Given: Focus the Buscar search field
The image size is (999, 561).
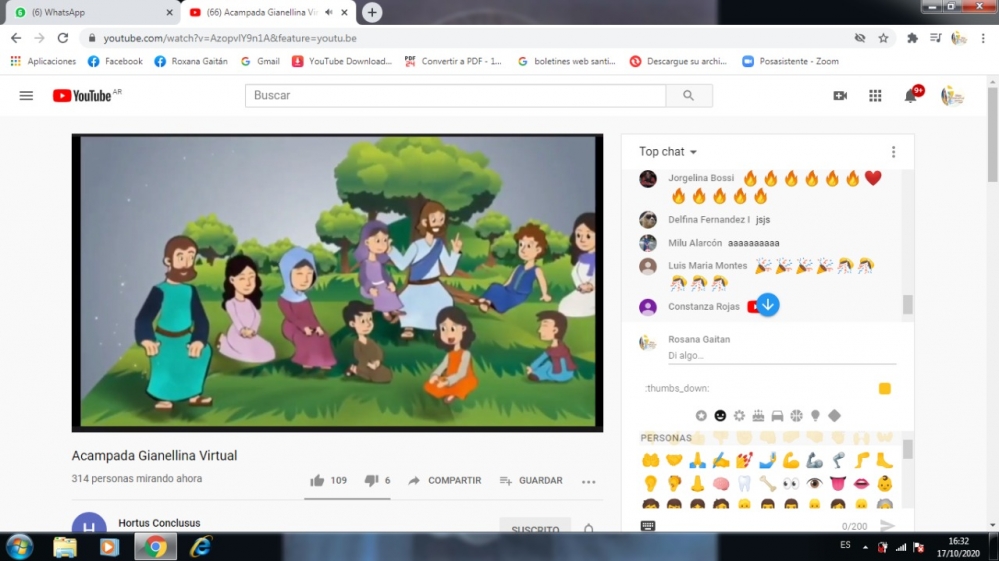Looking at the screenshot, I should (x=456, y=96).
